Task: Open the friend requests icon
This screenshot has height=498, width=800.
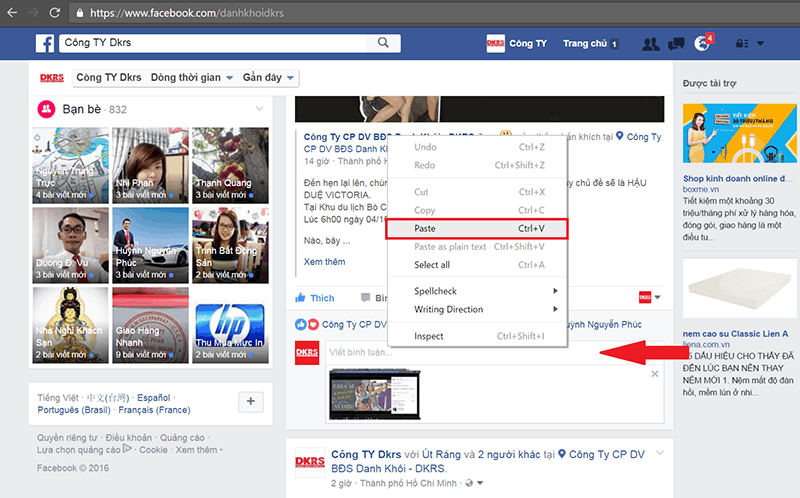Action: (651, 44)
